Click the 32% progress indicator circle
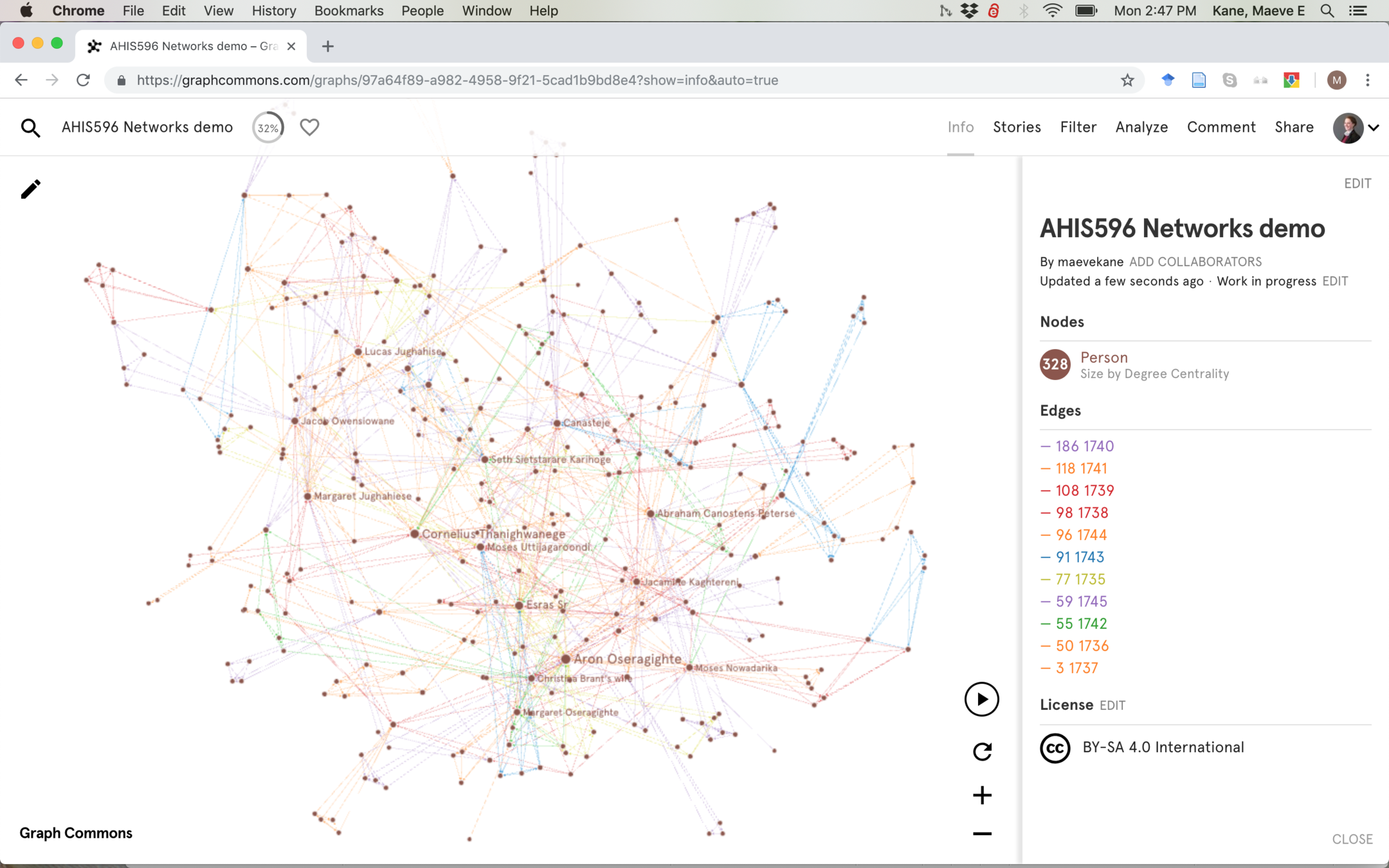The height and width of the screenshot is (868, 1389). click(268, 128)
